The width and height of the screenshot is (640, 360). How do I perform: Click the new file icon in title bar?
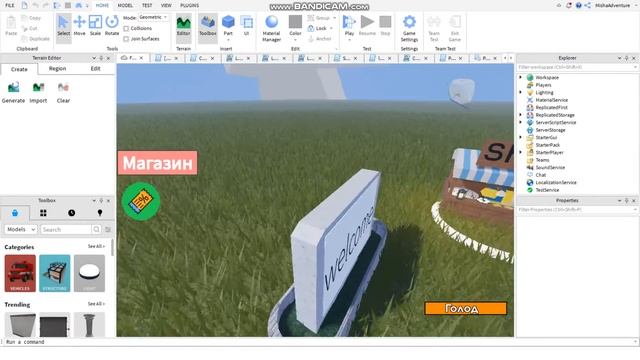(x=24, y=5)
